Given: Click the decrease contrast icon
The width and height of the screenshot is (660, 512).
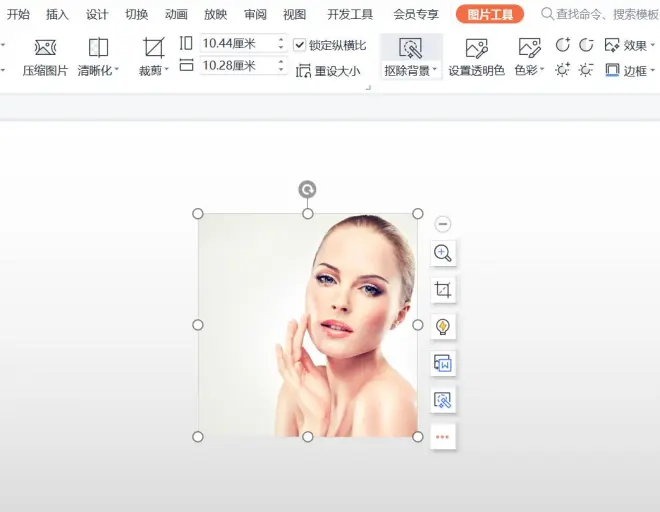Looking at the screenshot, I should [x=586, y=45].
